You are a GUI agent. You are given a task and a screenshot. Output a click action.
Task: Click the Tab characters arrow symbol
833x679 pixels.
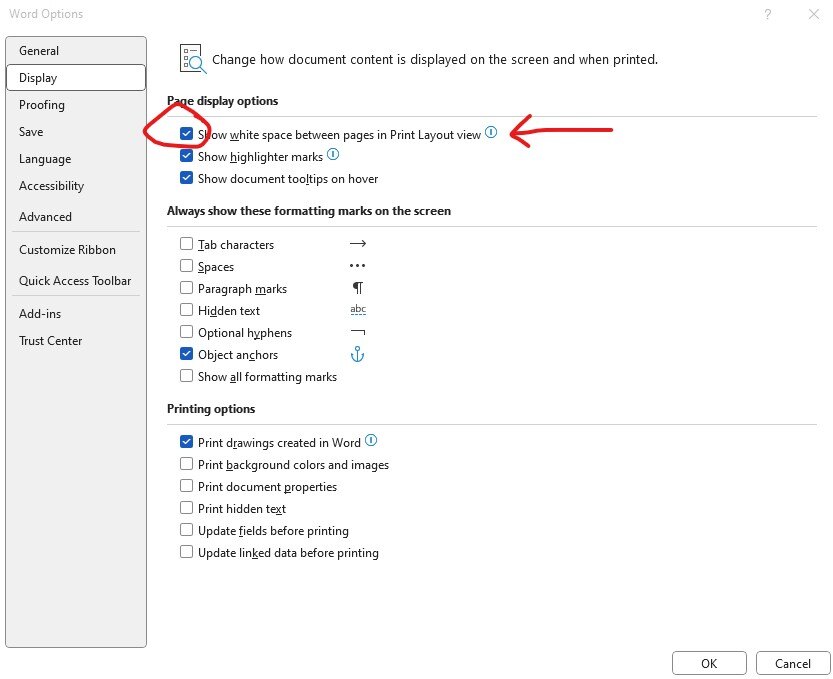pos(358,243)
